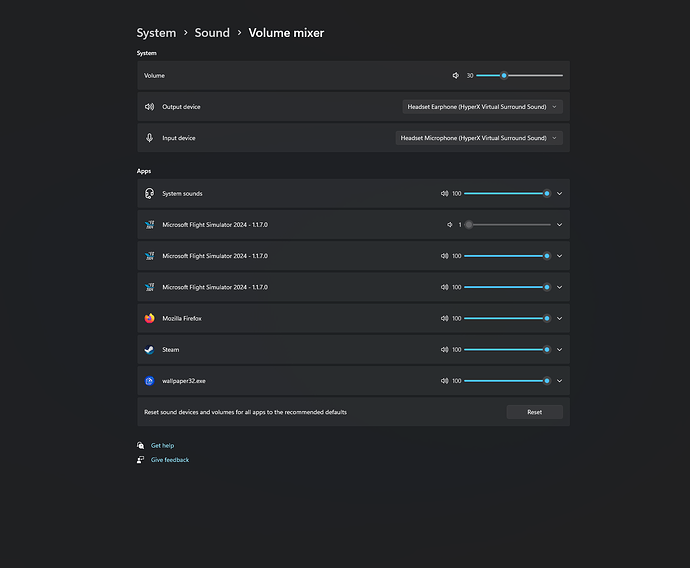Click the System sounds headphone icon
Image resolution: width=690 pixels, height=568 pixels.
click(149, 193)
